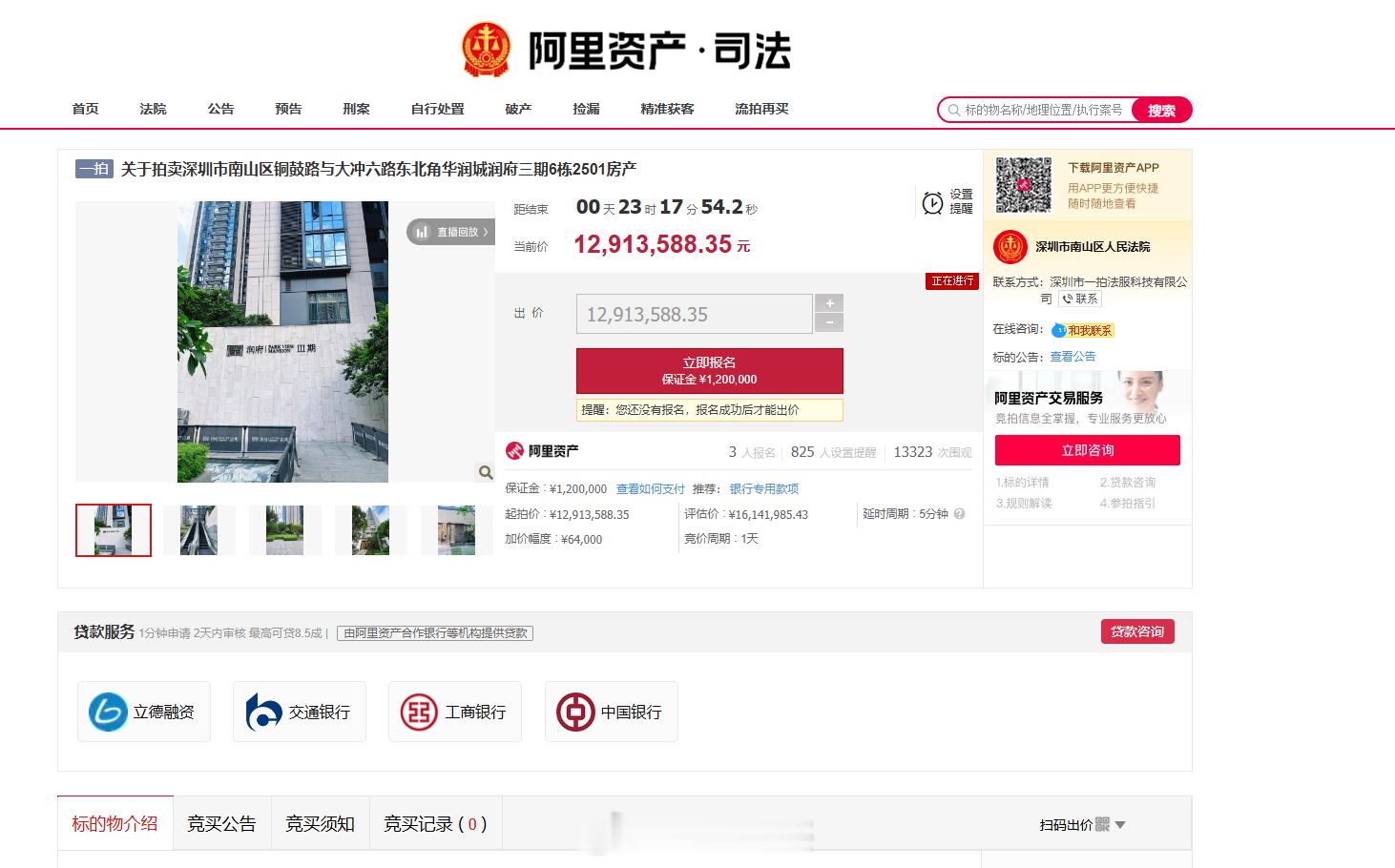Click the 深圳市南山区人民法院 court name
Viewport: 1395px width, 868px height.
click(x=1093, y=247)
